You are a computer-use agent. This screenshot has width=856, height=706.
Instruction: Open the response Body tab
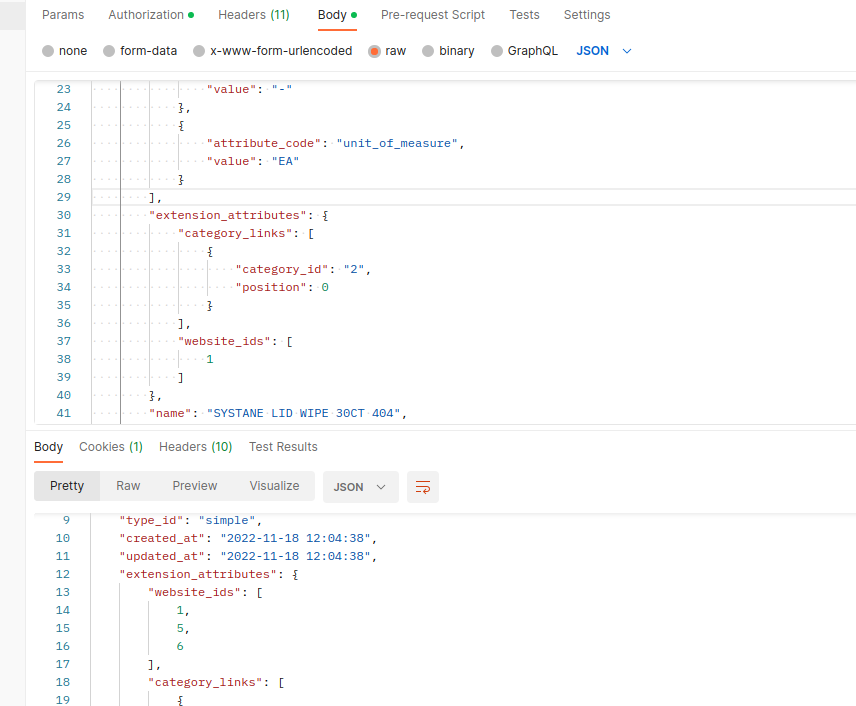pos(49,447)
